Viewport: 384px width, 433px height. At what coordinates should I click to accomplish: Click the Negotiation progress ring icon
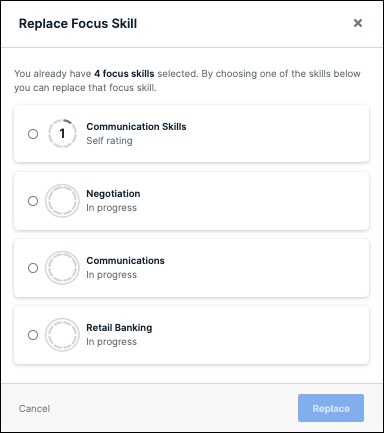click(x=62, y=201)
